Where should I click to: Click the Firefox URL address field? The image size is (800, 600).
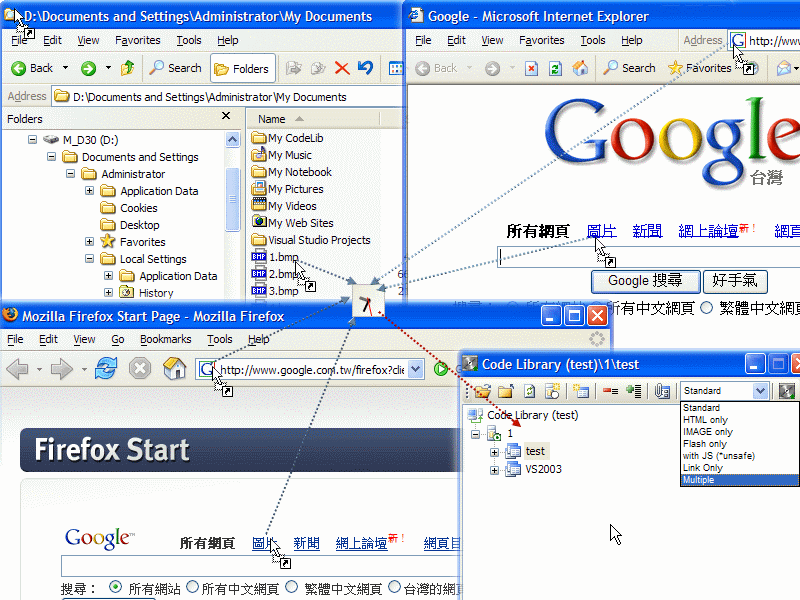click(x=312, y=369)
